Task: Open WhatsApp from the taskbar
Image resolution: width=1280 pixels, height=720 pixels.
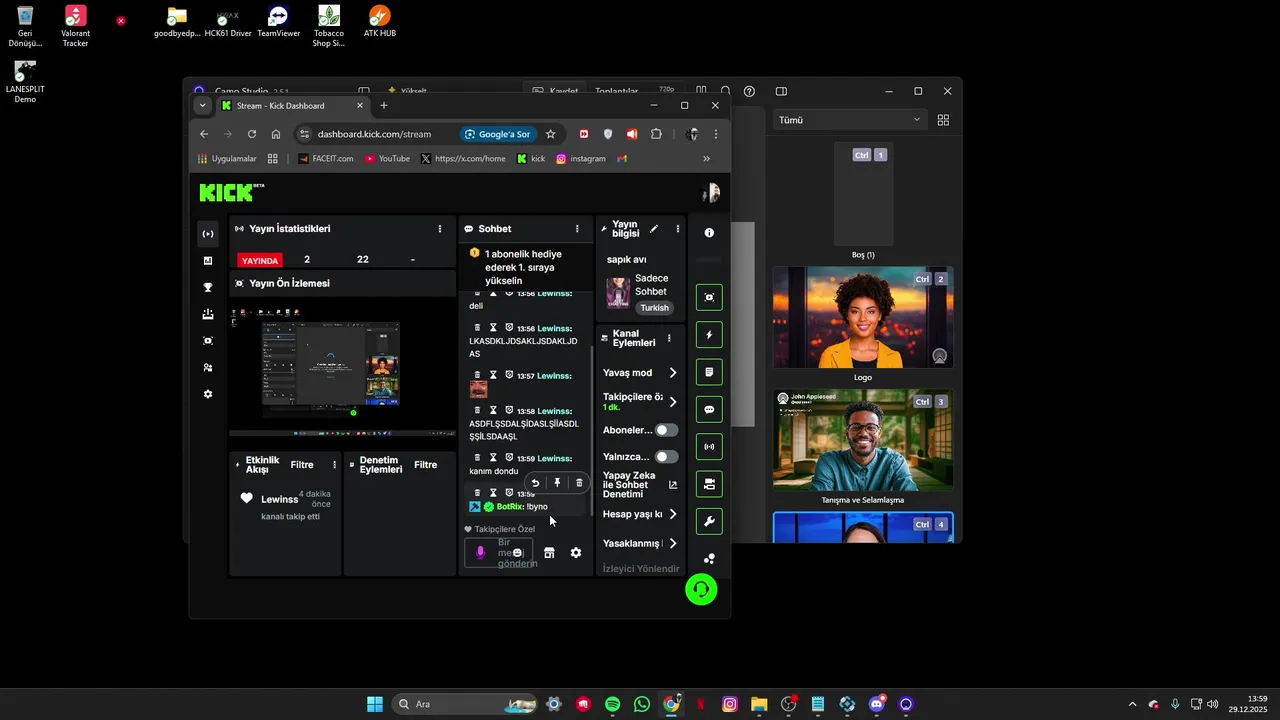Action: pyautogui.click(x=641, y=704)
